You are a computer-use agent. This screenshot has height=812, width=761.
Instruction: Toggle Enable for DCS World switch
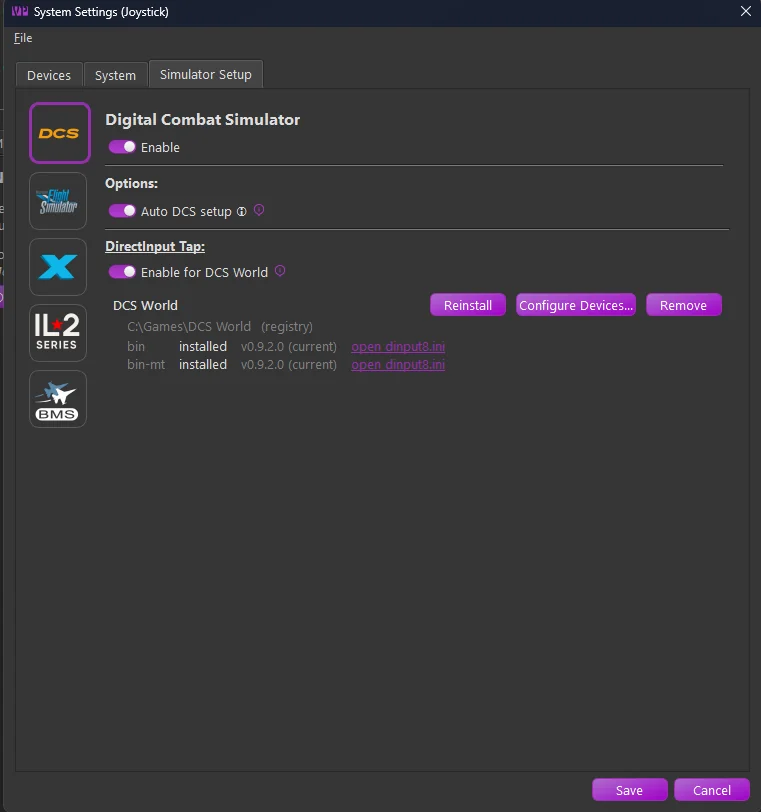pos(122,272)
